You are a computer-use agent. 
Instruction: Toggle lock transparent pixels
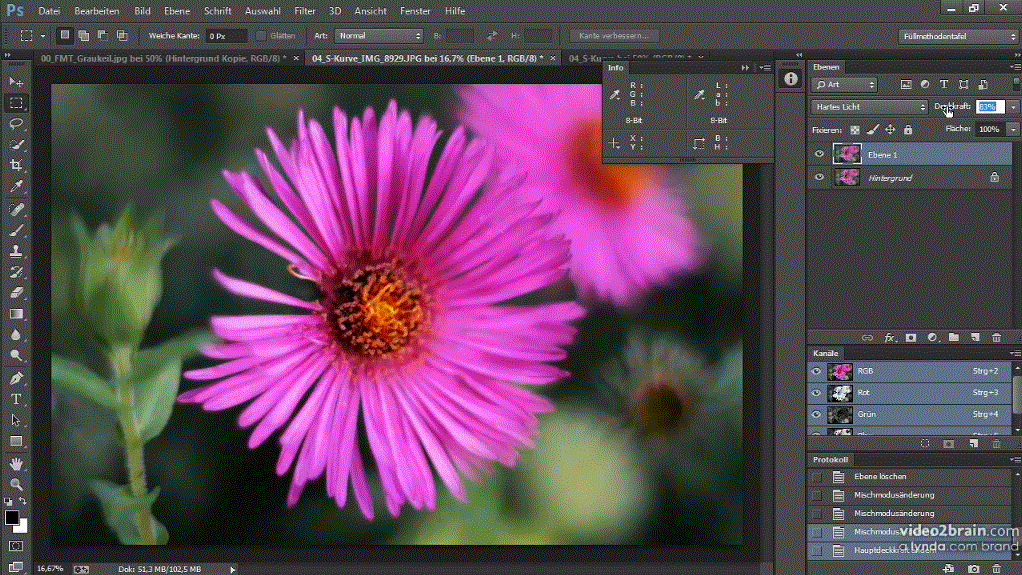pyautogui.click(x=854, y=130)
